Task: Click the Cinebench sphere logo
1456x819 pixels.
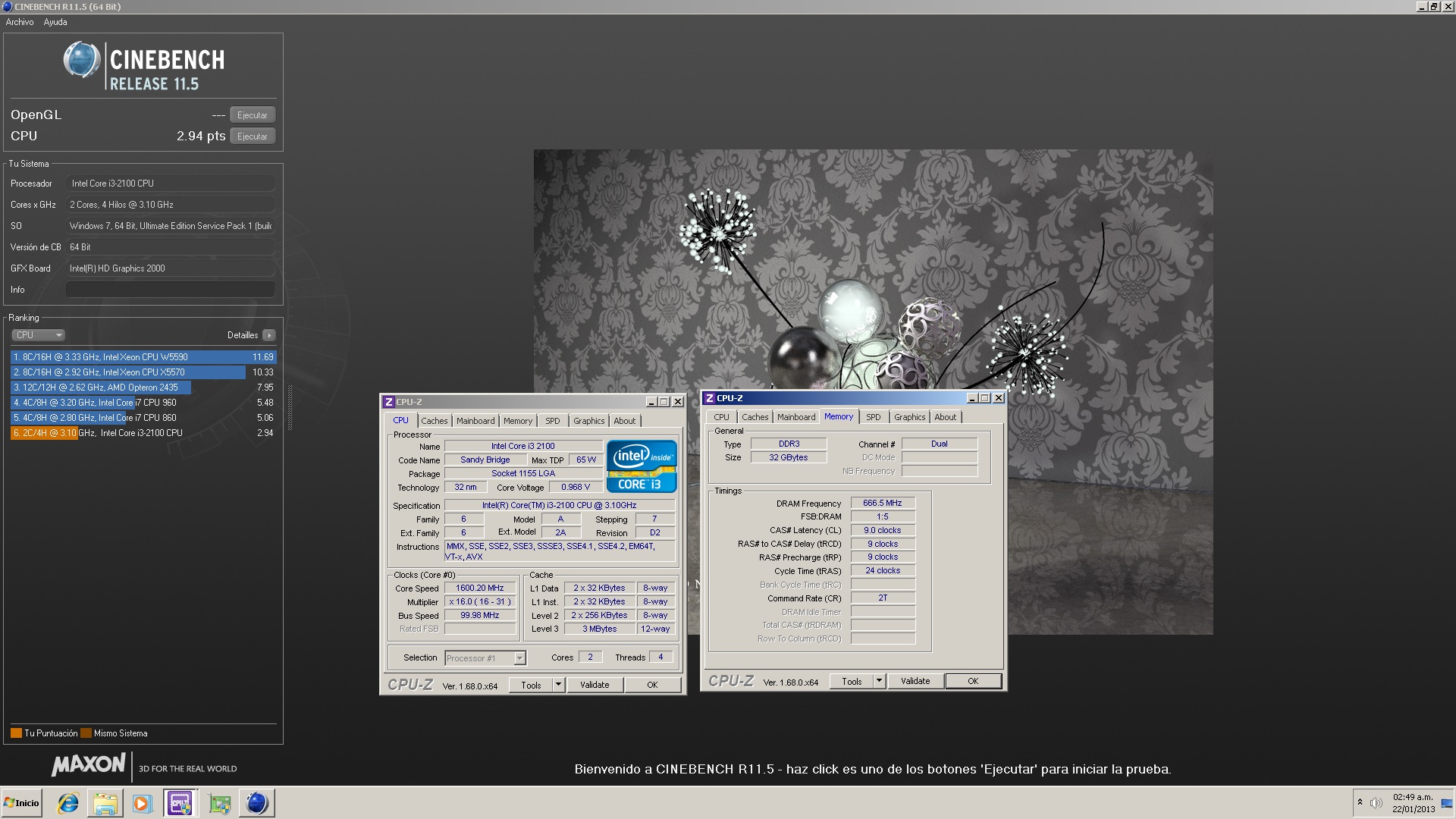Action: (81, 61)
